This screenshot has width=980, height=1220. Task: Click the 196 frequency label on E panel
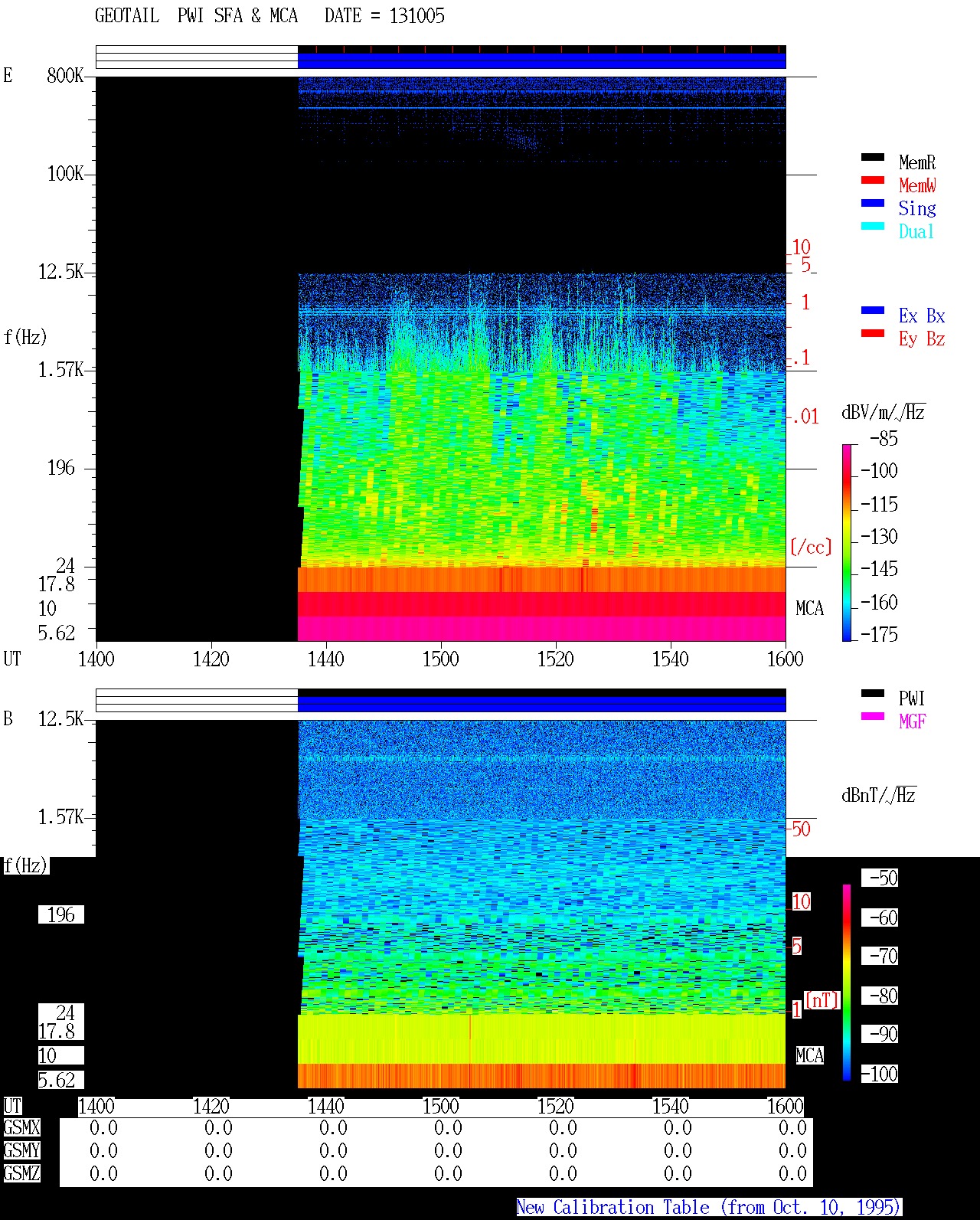61,467
